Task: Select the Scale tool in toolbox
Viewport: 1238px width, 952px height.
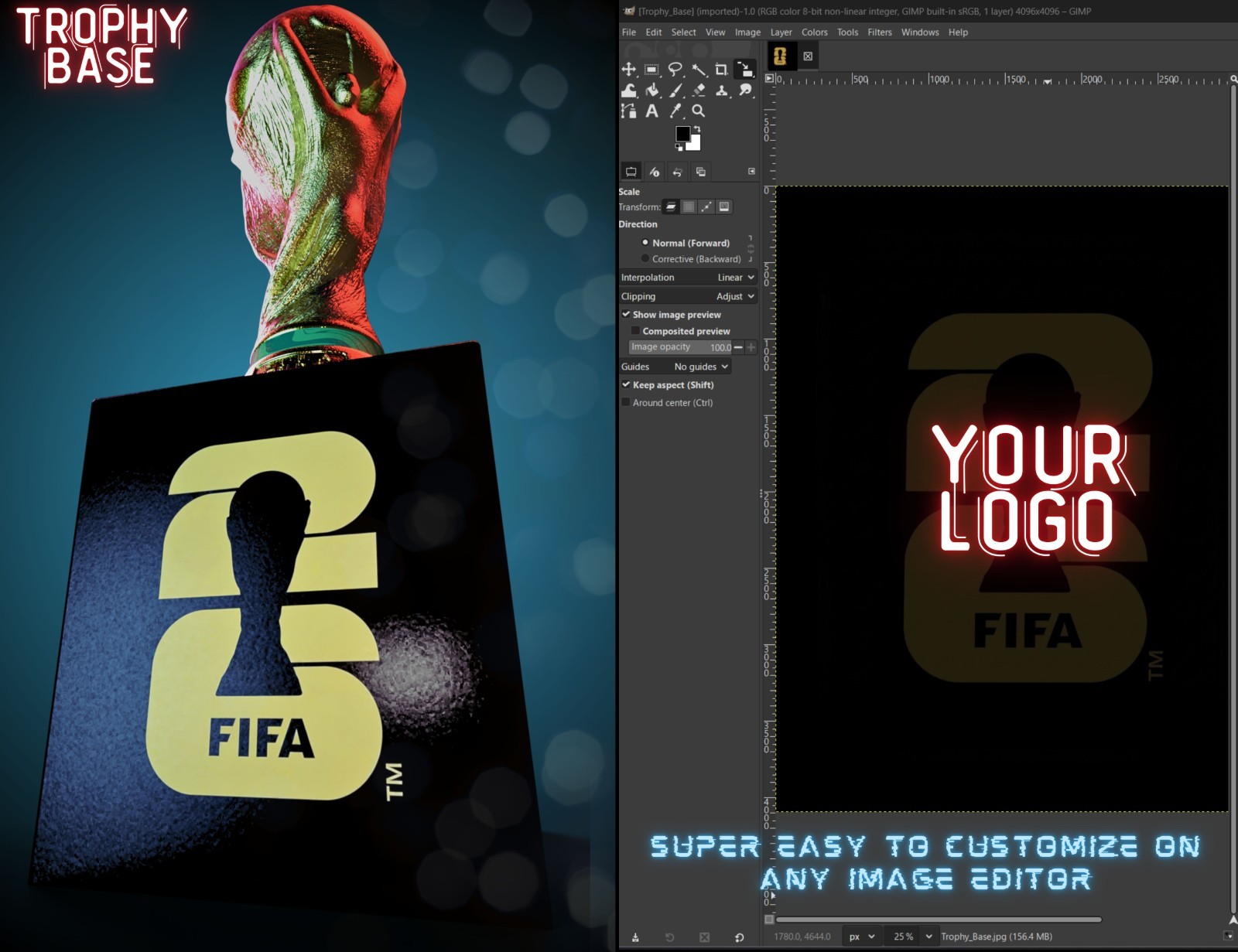Action: (x=744, y=70)
